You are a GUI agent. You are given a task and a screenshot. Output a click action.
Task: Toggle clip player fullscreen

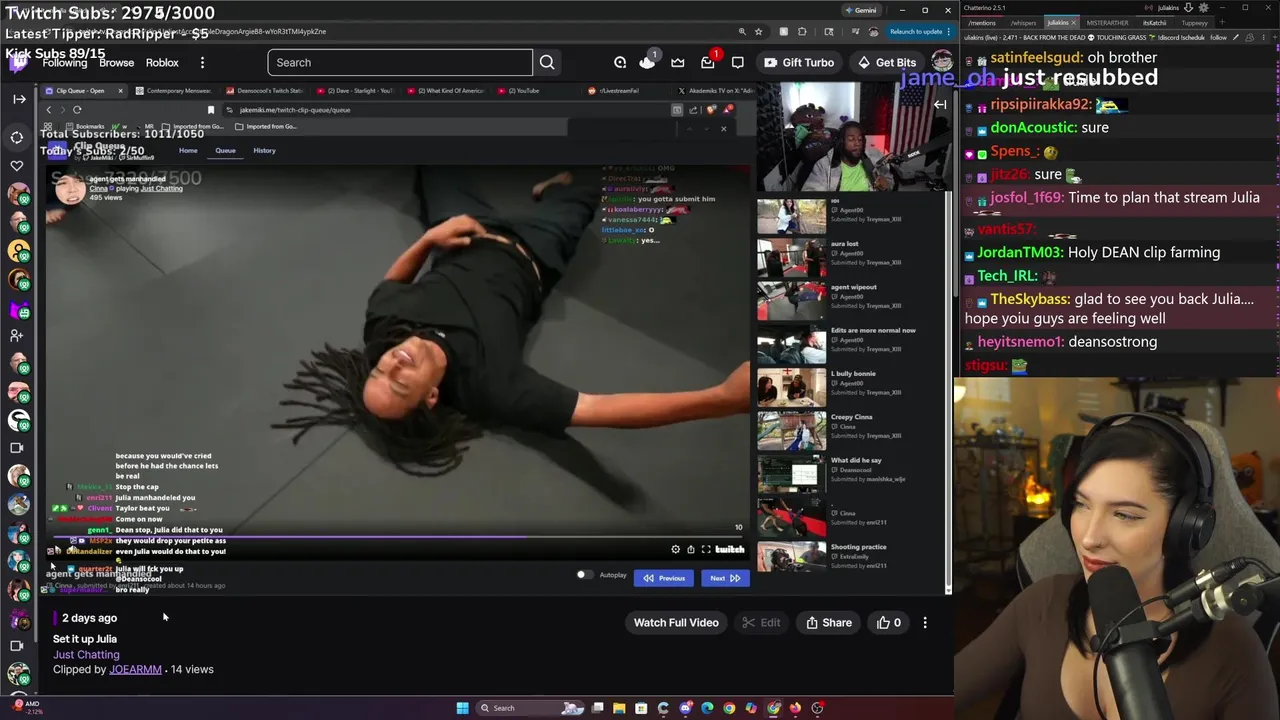(706, 549)
